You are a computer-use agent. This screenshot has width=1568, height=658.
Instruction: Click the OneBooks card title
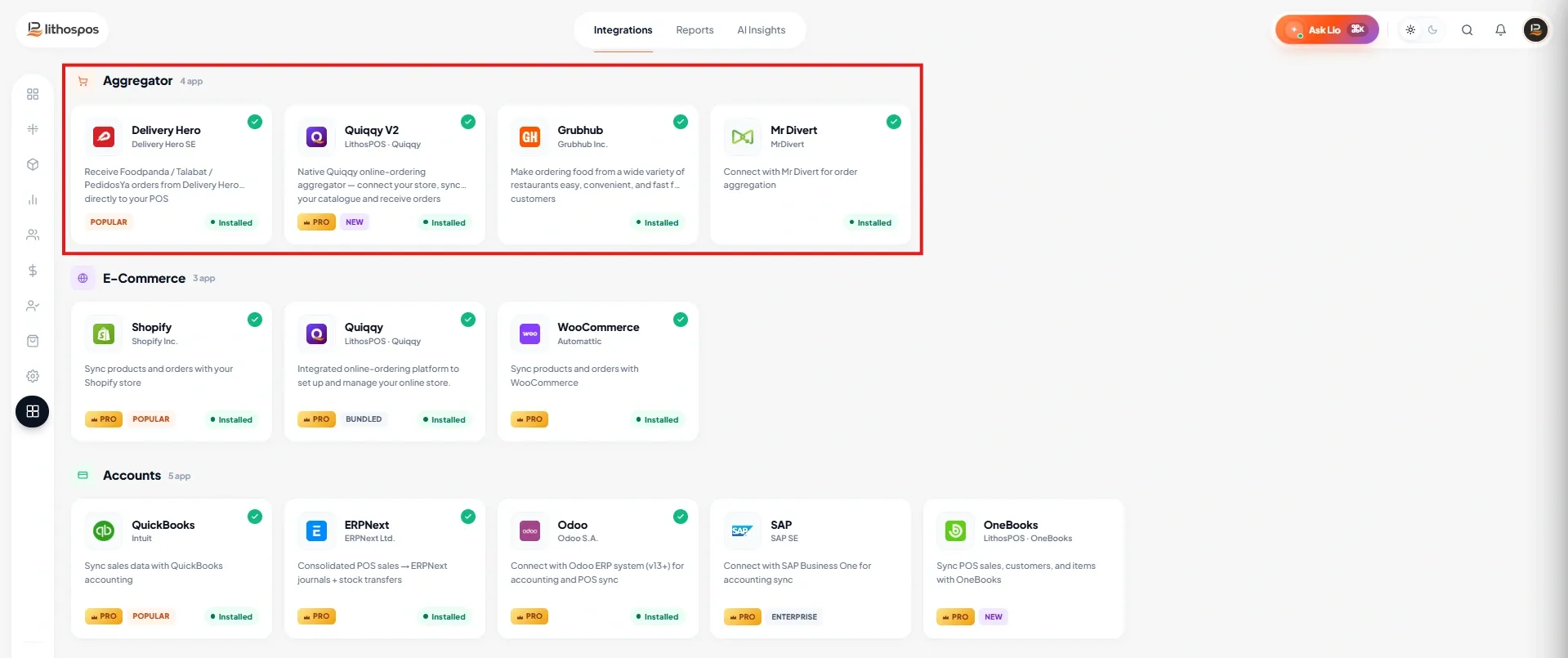pyautogui.click(x=1011, y=525)
